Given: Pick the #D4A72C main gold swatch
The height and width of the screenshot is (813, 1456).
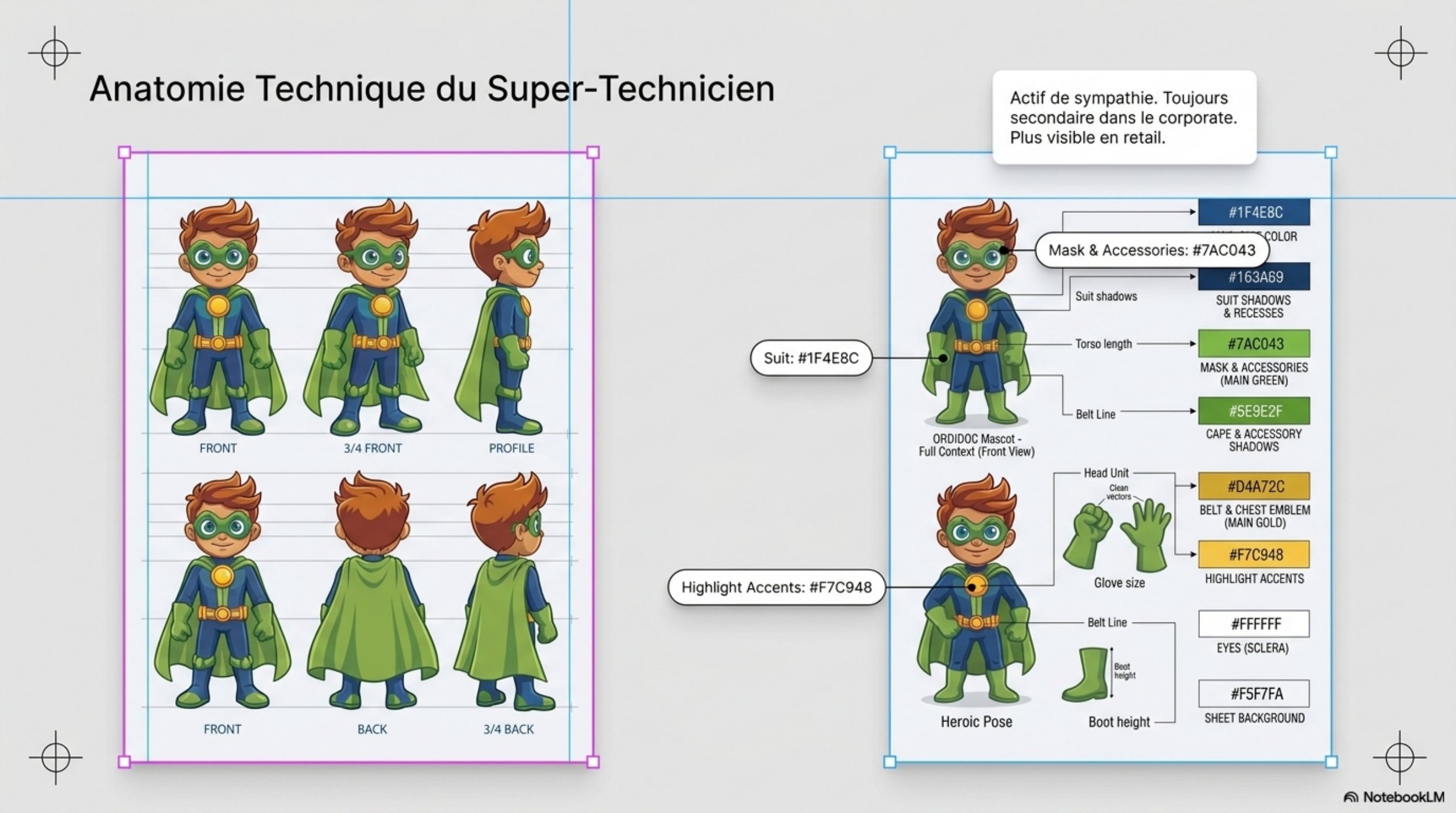Looking at the screenshot, I should pos(1254,487).
